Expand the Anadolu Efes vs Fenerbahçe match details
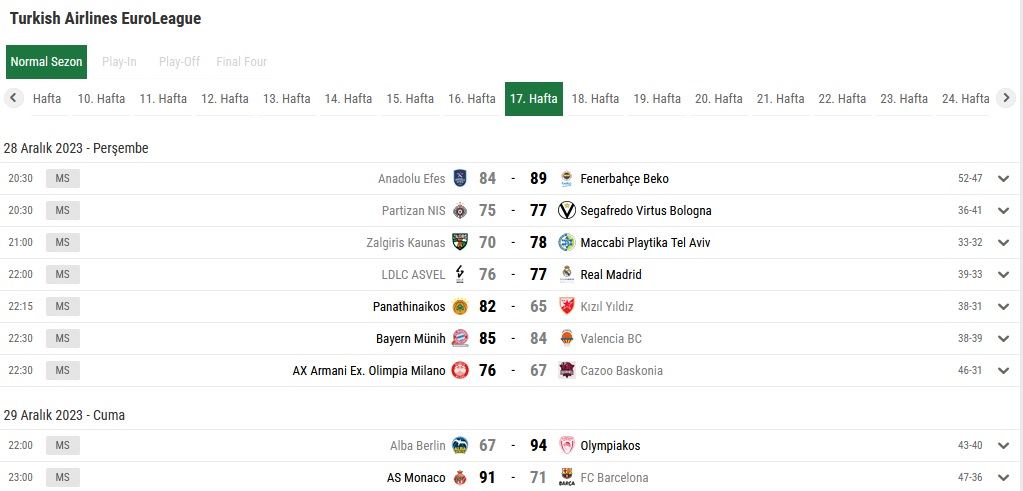The image size is (1023, 491). tap(1004, 179)
